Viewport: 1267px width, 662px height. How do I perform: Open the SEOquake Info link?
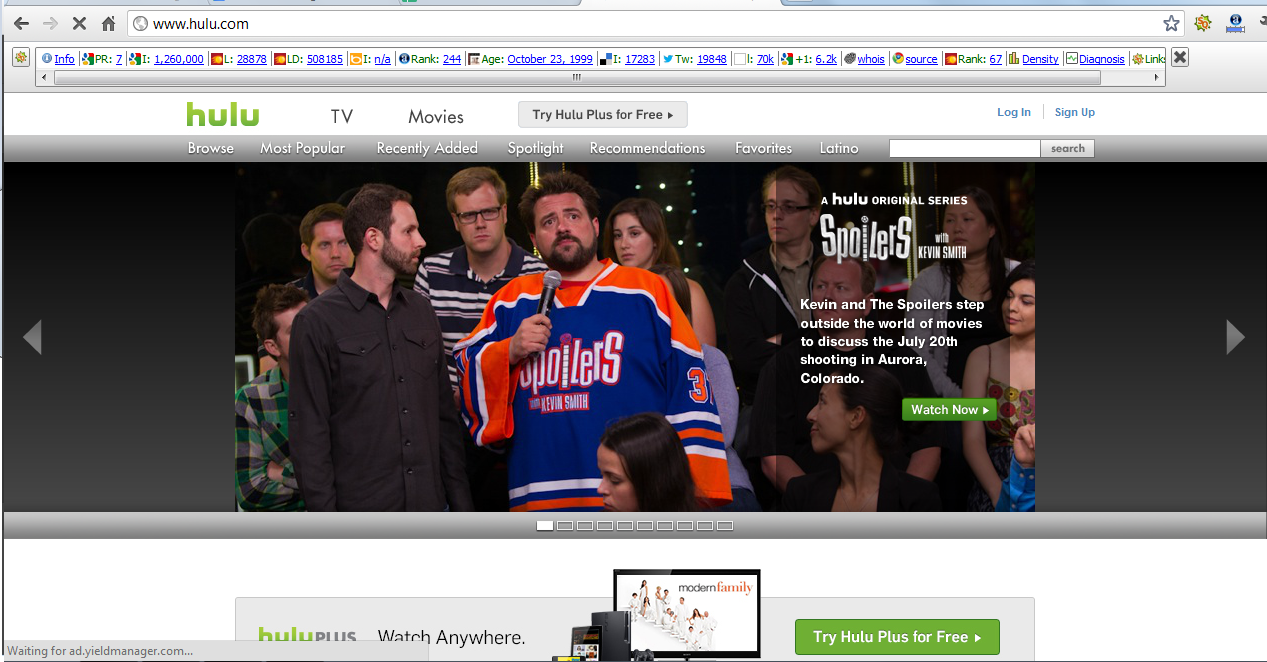click(x=64, y=59)
